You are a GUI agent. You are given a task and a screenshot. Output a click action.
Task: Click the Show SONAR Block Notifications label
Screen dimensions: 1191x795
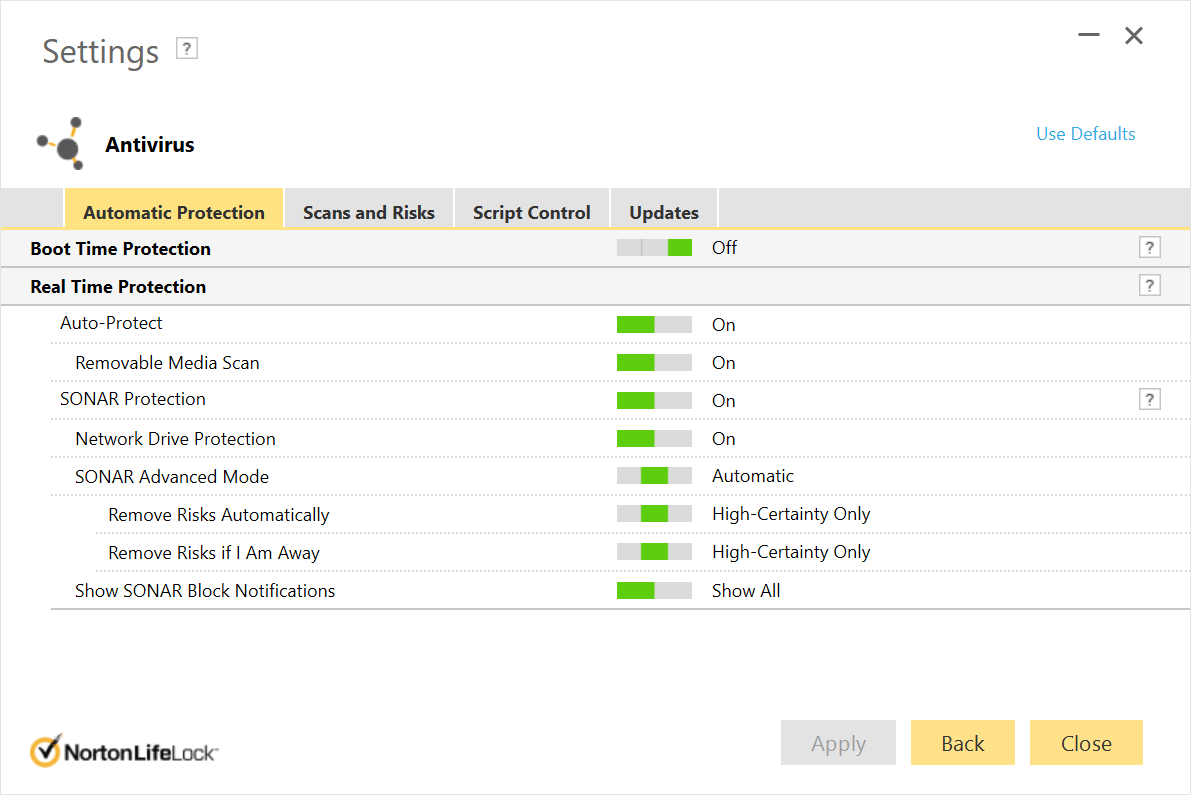205,590
